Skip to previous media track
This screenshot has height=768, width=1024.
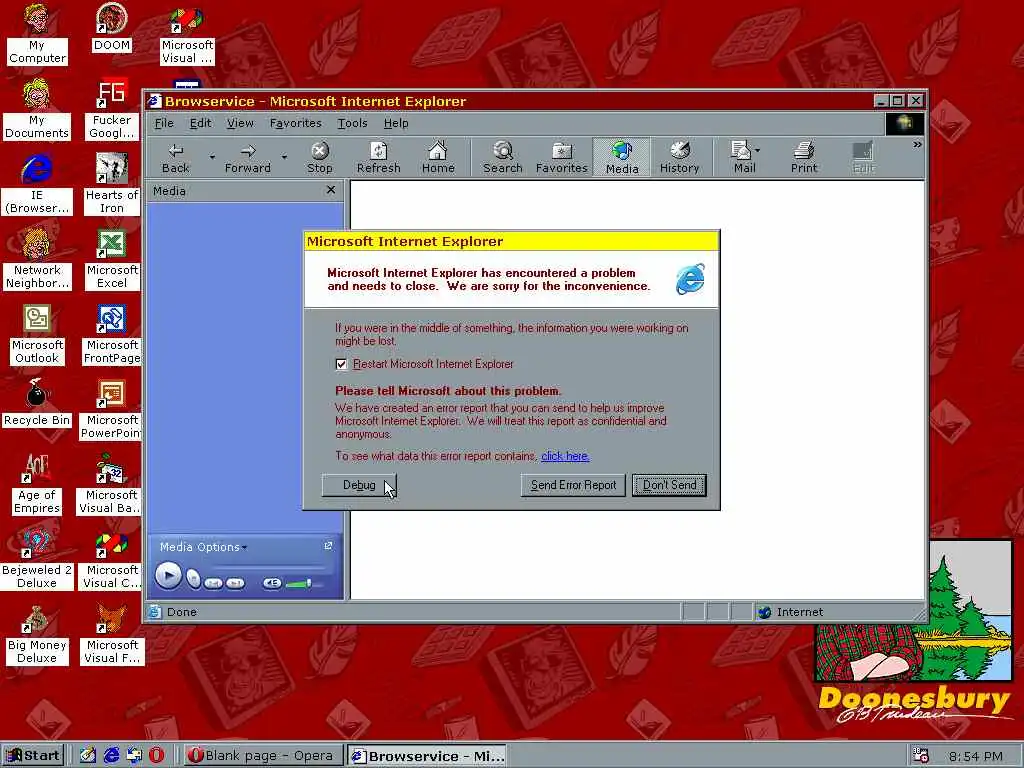pyautogui.click(x=214, y=583)
